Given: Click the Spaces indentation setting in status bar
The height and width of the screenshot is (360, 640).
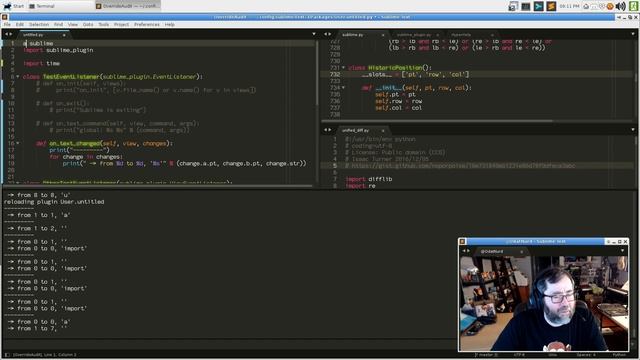Looking at the screenshot, I should click(x=586, y=355).
